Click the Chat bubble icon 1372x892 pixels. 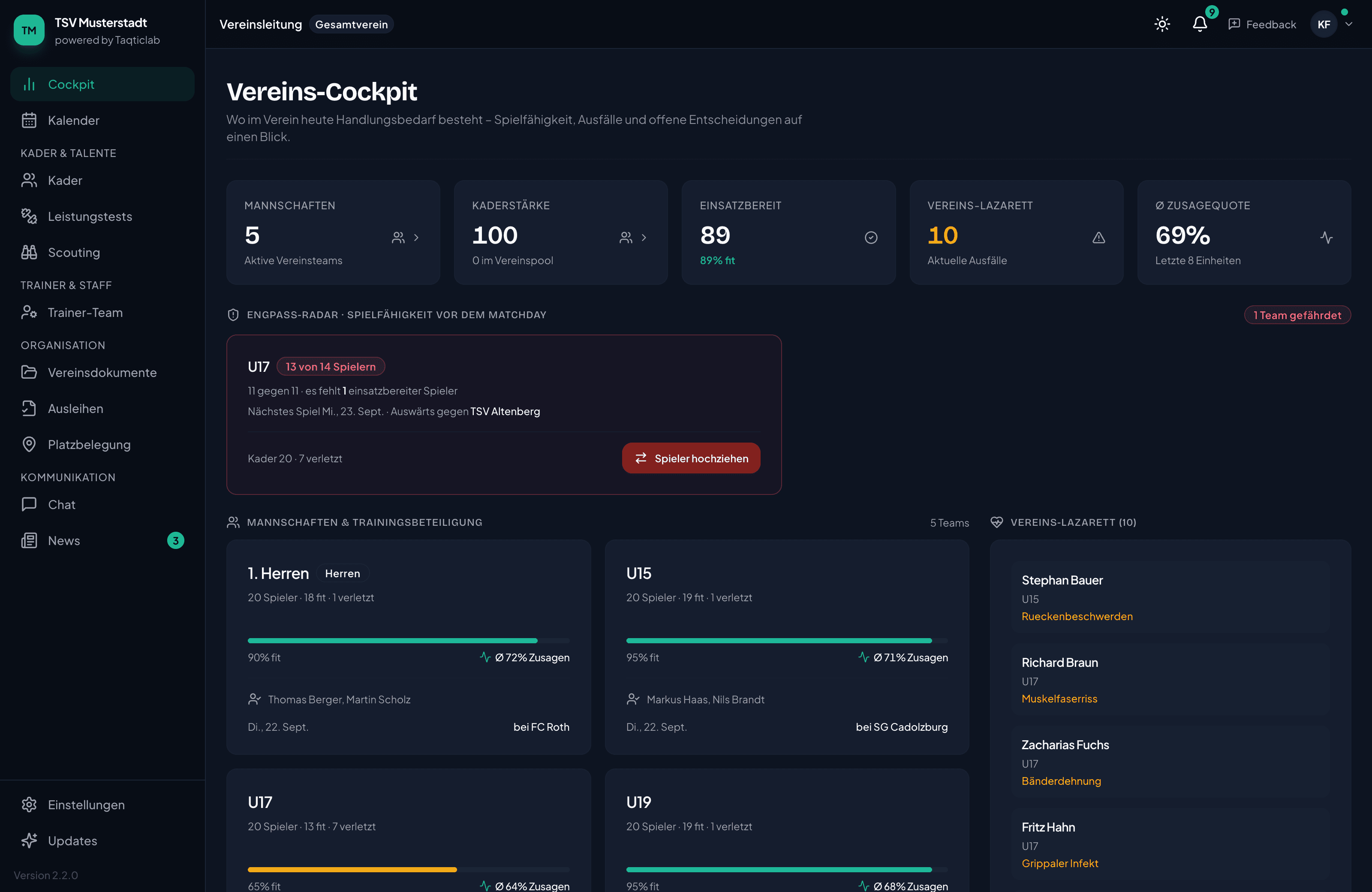pos(29,504)
